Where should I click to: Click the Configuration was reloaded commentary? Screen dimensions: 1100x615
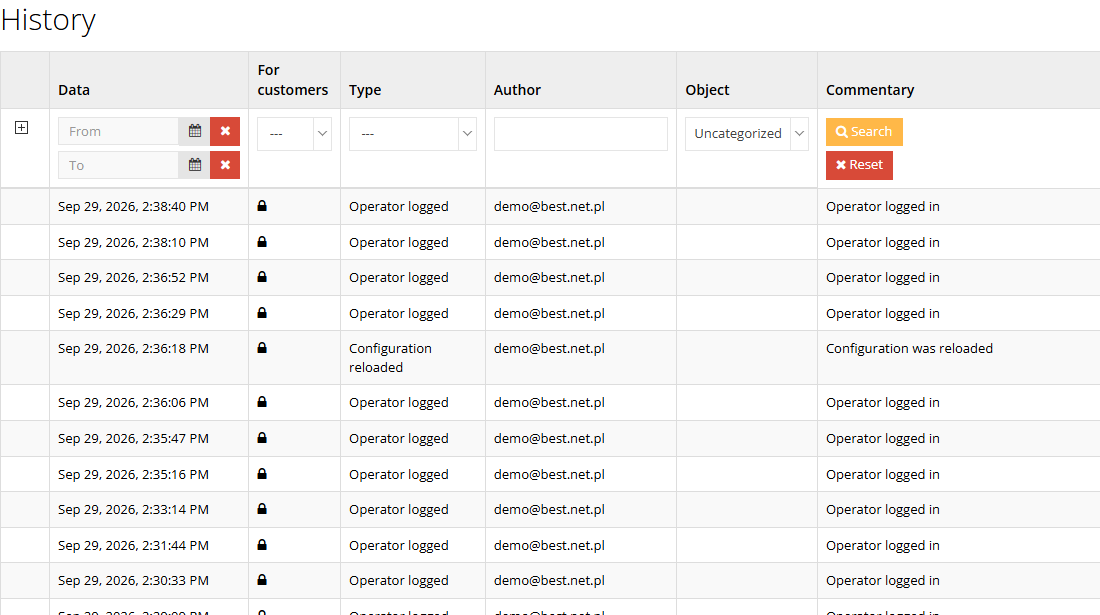tap(909, 349)
